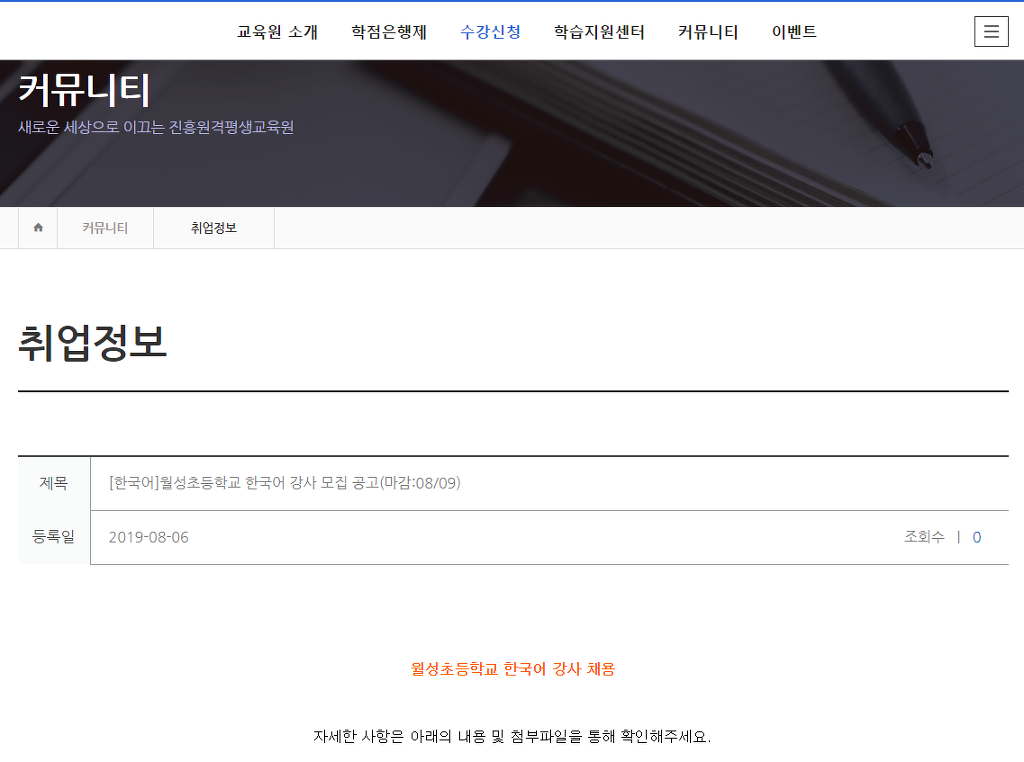
Task: Click the registration date 2019-08-06
Action: [x=149, y=537]
